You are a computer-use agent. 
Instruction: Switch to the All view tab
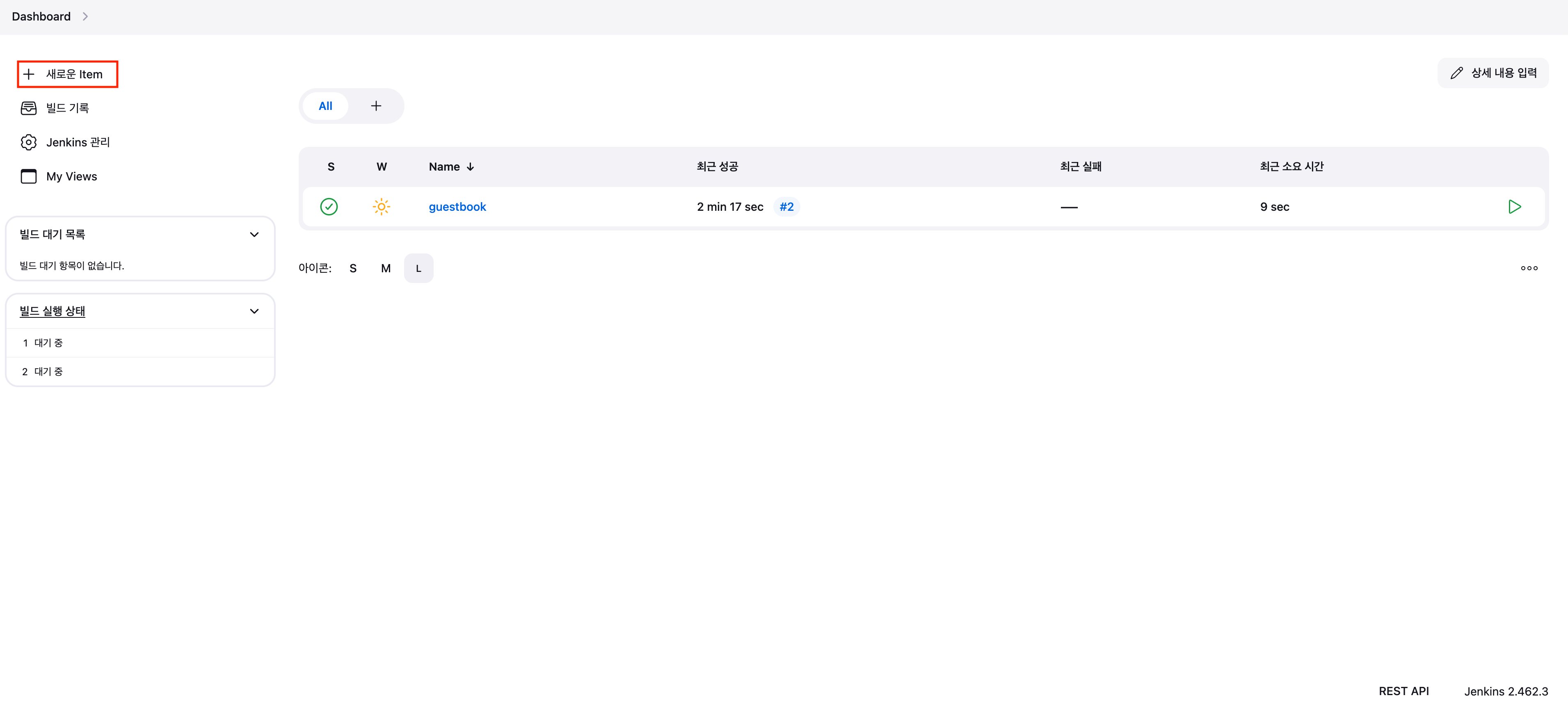325,106
